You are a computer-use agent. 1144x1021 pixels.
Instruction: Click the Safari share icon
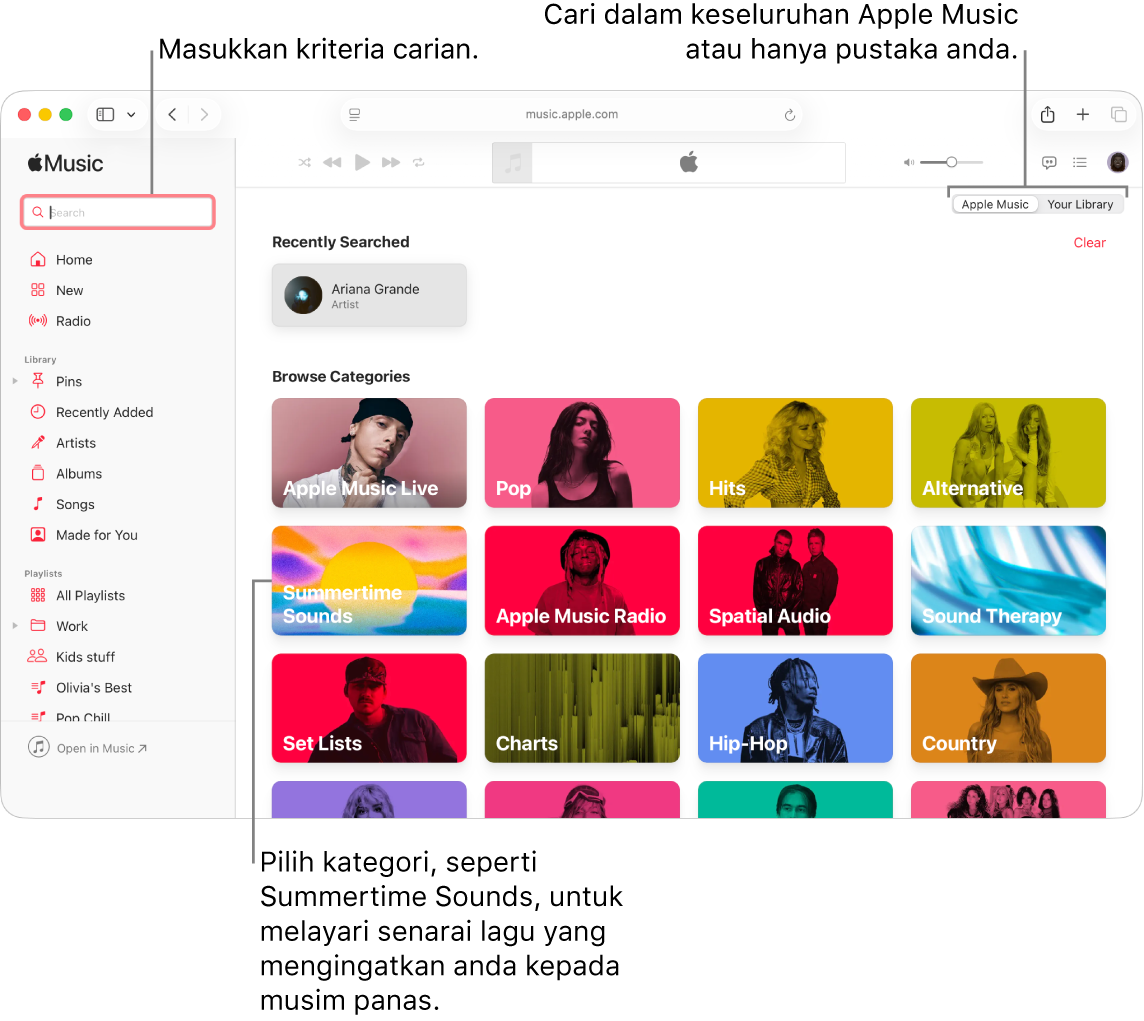pyautogui.click(x=1047, y=115)
